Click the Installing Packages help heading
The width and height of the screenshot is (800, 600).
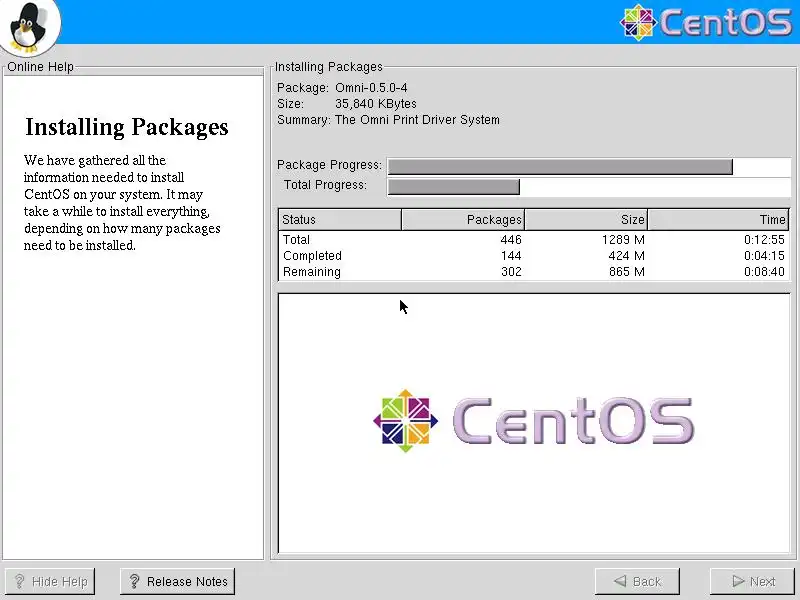[x=127, y=127]
